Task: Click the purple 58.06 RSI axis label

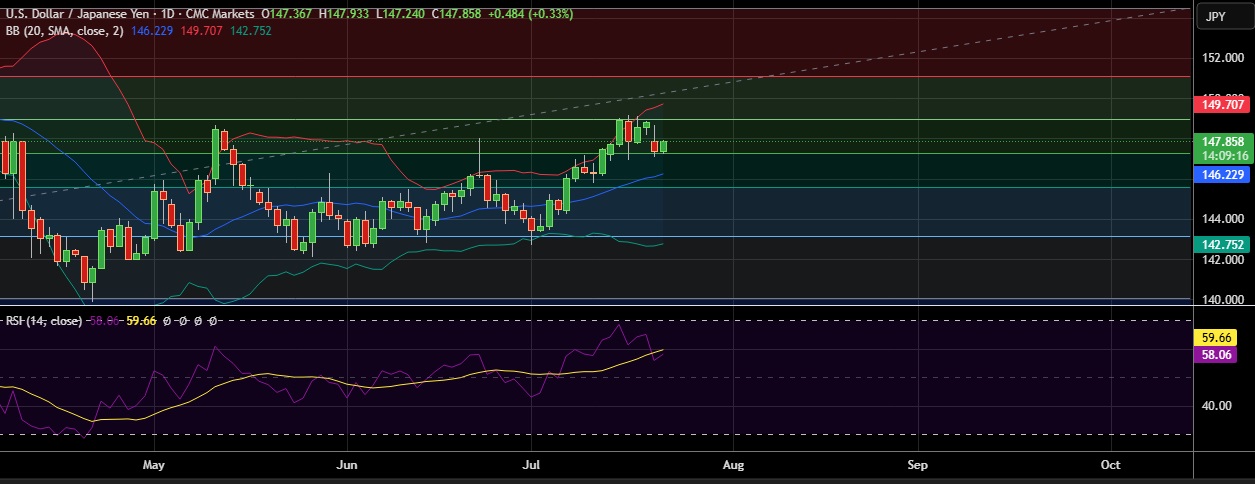Action: tap(1215, 354)
